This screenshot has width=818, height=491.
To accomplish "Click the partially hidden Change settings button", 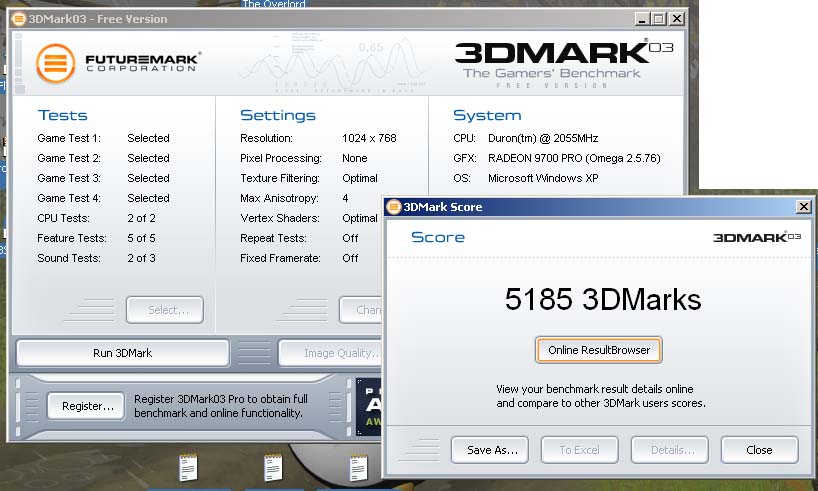I will click(361, 310).
